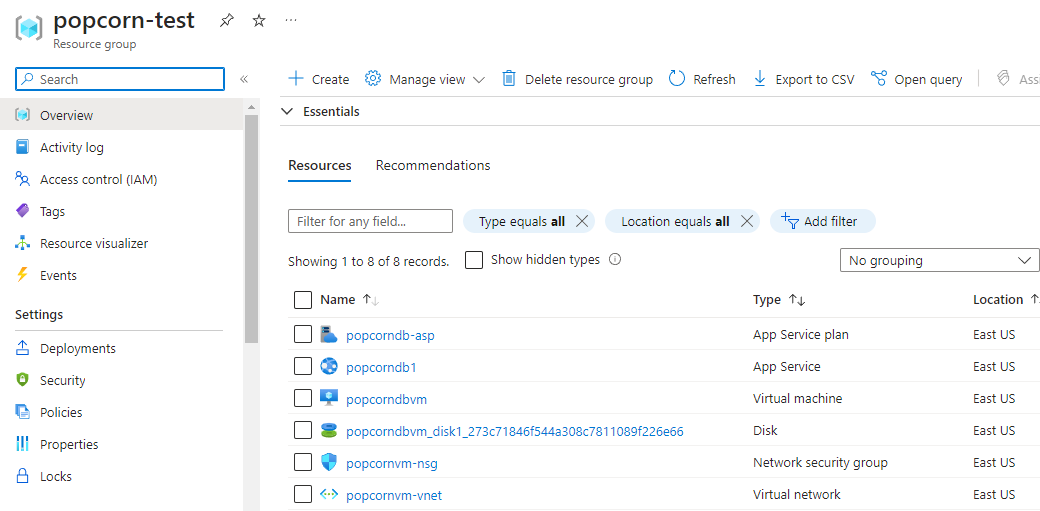
Task: Select the popcorndbvm row checkbox
Action: pos(302,398)
